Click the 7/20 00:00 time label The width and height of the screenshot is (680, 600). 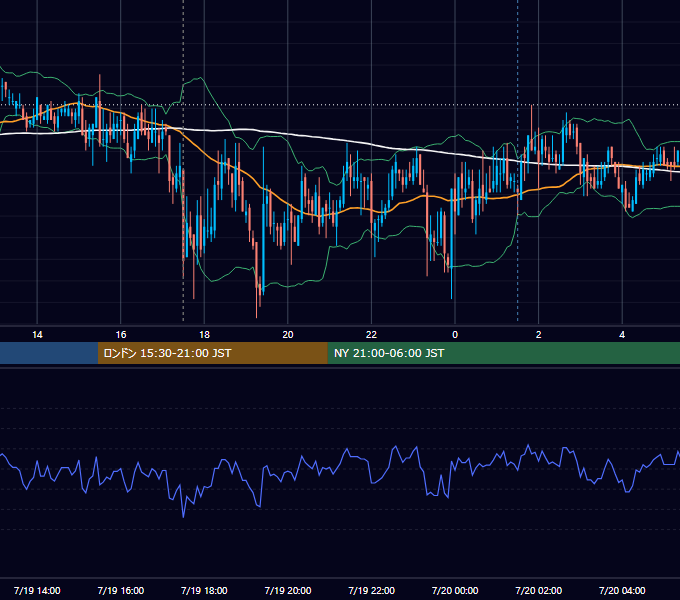tap(455, 590)
